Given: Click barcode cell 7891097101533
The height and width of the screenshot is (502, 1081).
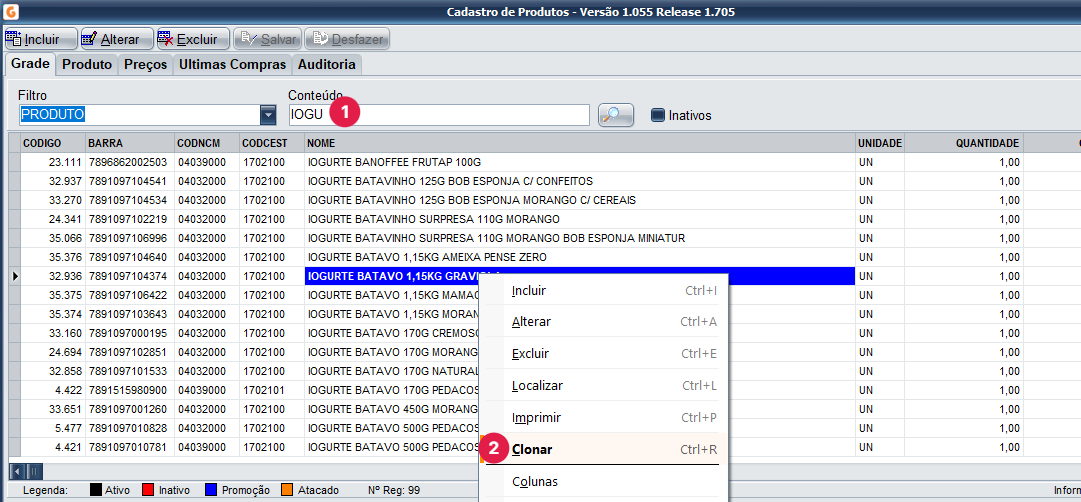Looking at the screenshot, I should (x=130, y=371).
